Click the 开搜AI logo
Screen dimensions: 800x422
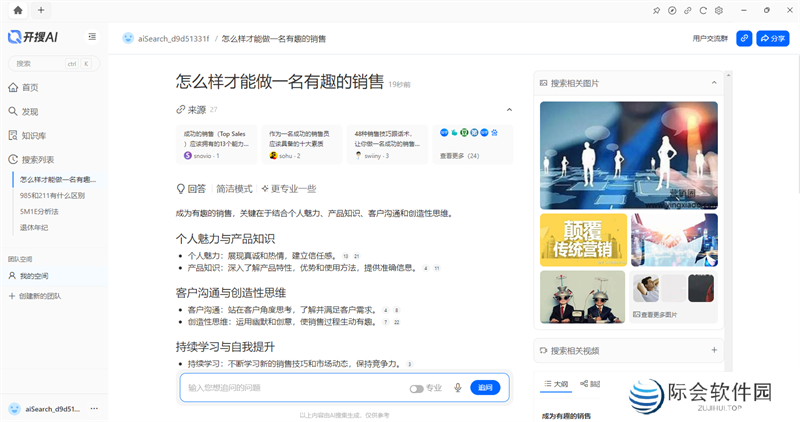[33, 37]
